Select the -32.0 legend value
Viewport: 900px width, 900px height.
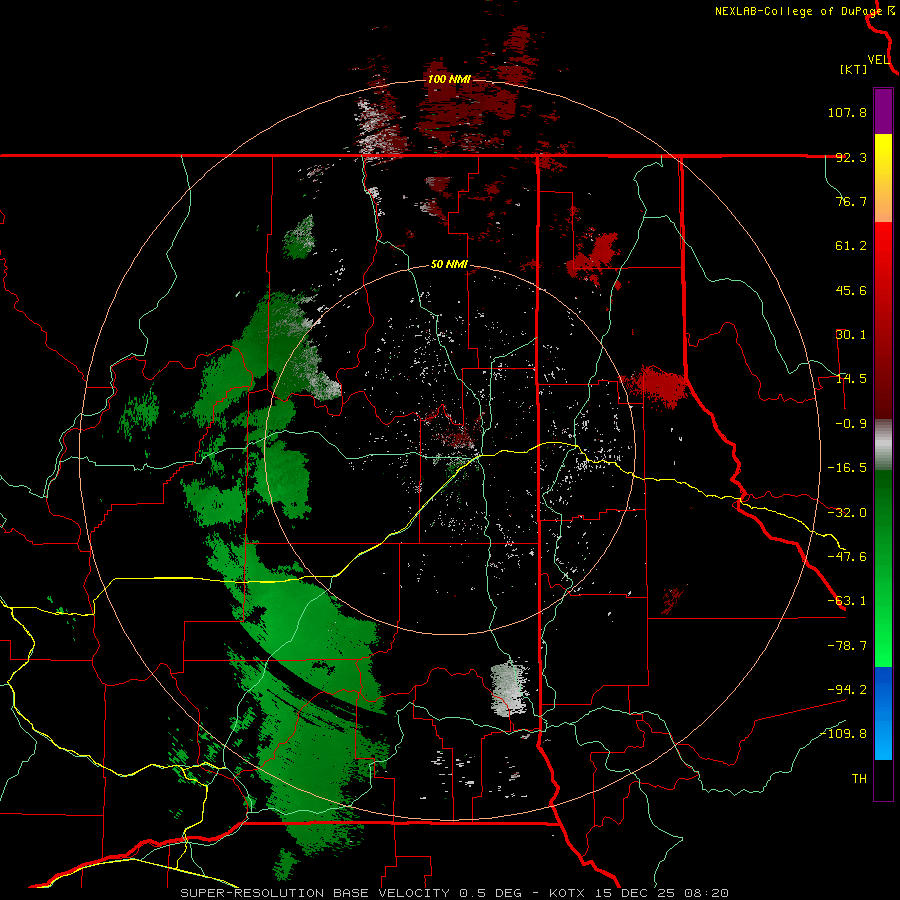[847, 513]
